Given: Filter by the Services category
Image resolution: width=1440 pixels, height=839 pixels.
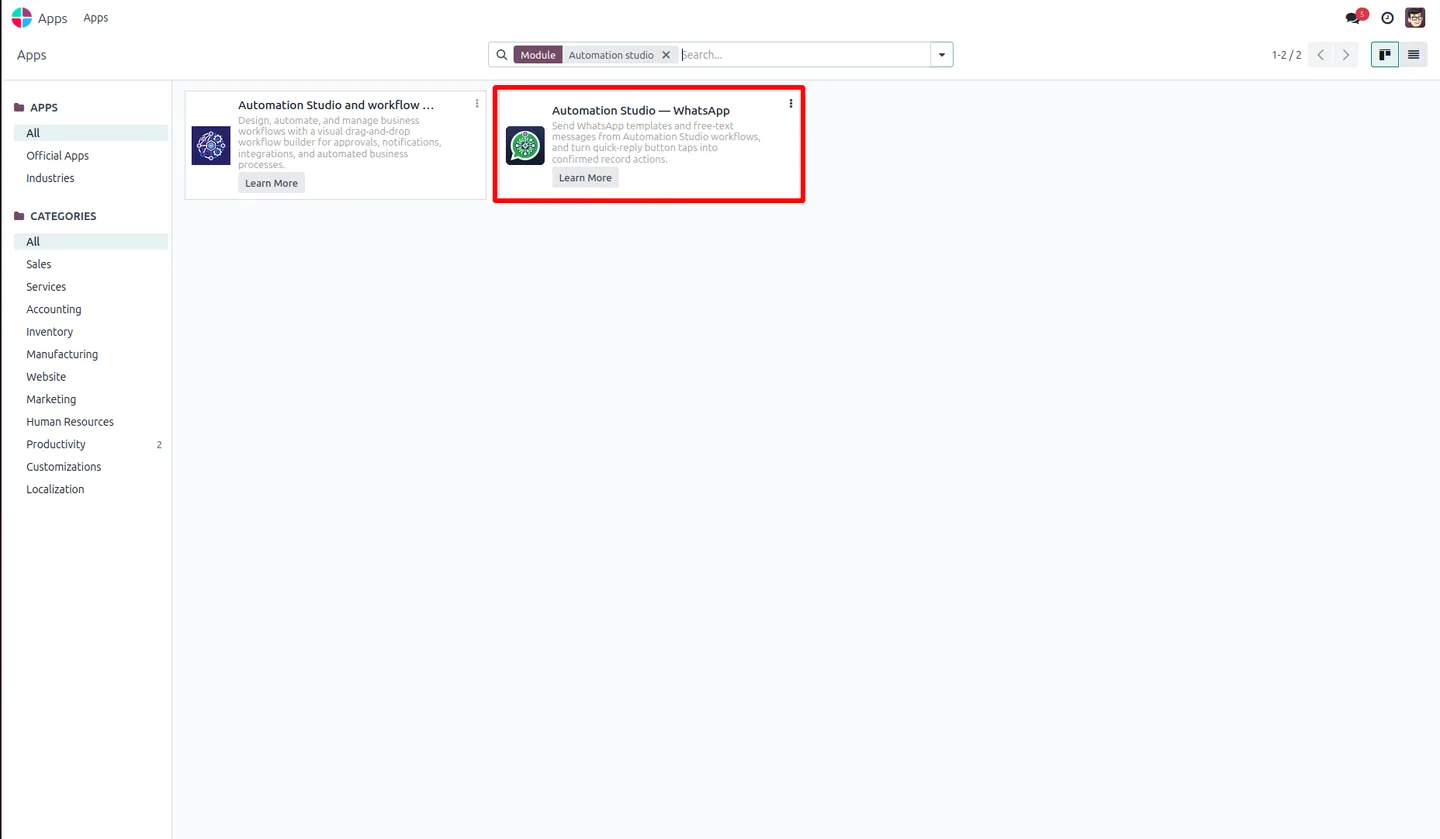Looking at the screenshot, I should (91, 287).
